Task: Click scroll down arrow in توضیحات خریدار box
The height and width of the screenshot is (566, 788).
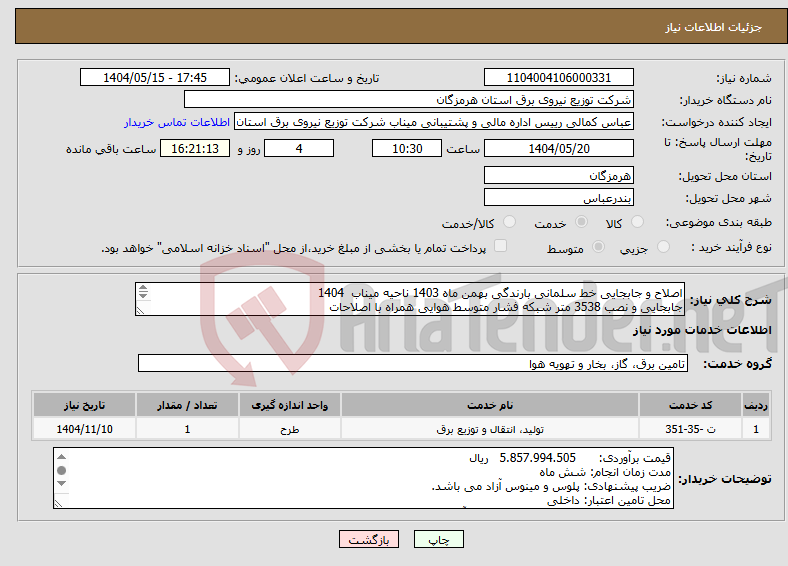Action: point(62,484)
